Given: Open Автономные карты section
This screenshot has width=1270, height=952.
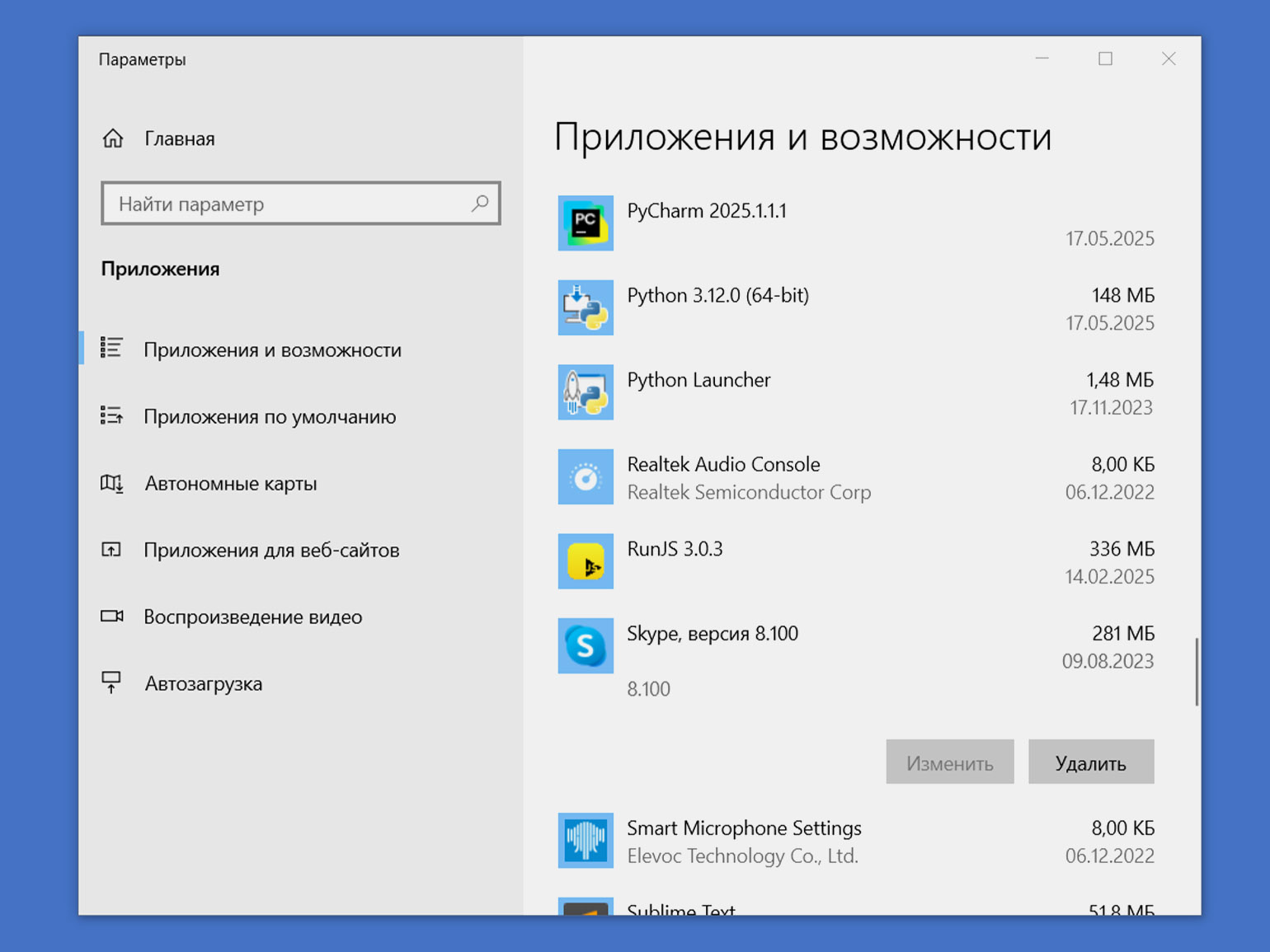Looking at the screenshot, I should pyautogui.click(x=231, y=484).
